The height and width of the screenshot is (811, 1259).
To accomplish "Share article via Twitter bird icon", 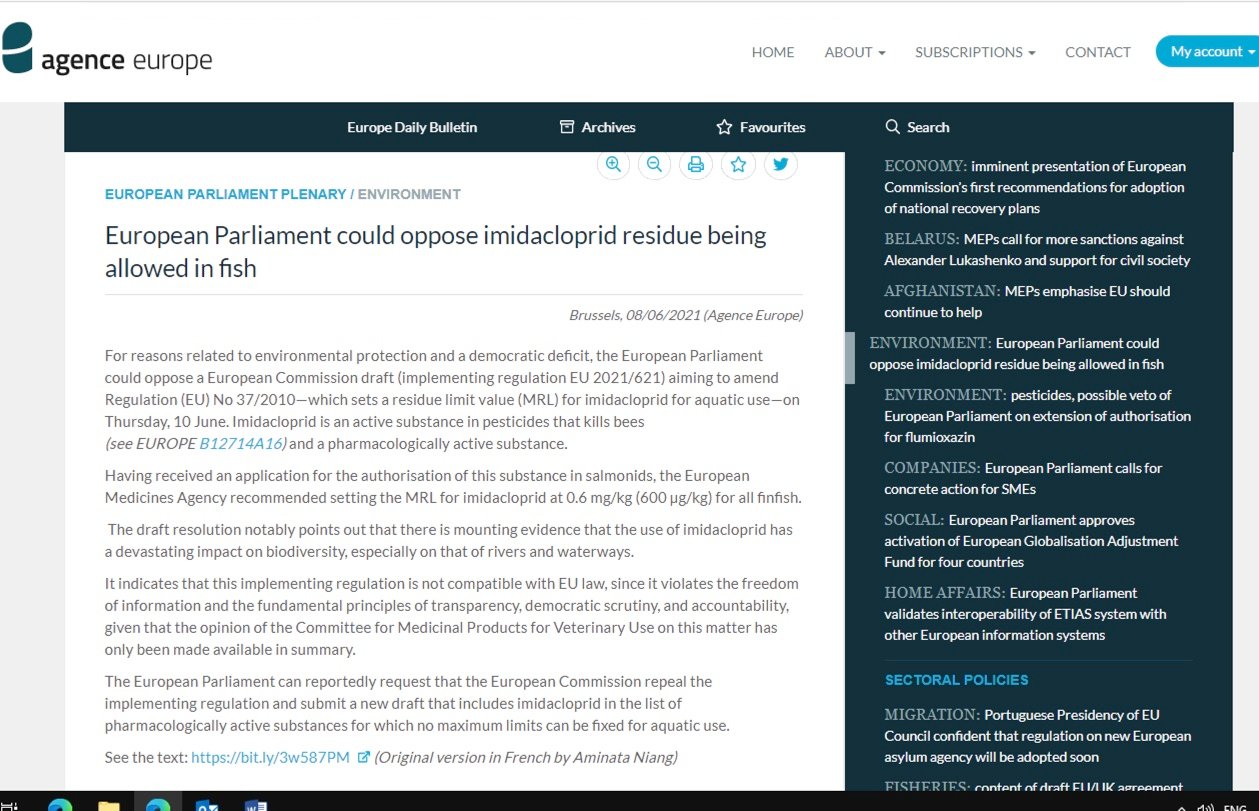I will point(780,165).
